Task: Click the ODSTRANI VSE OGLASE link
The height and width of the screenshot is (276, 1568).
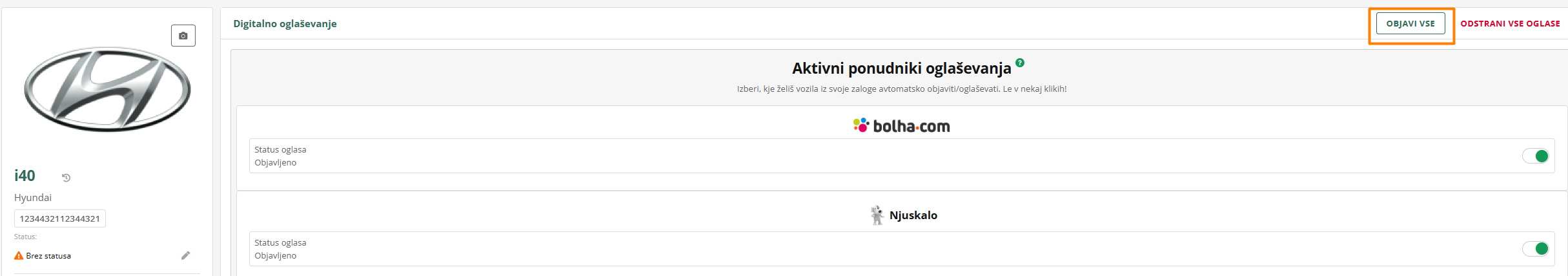Action: click(x=1510, y=24)
